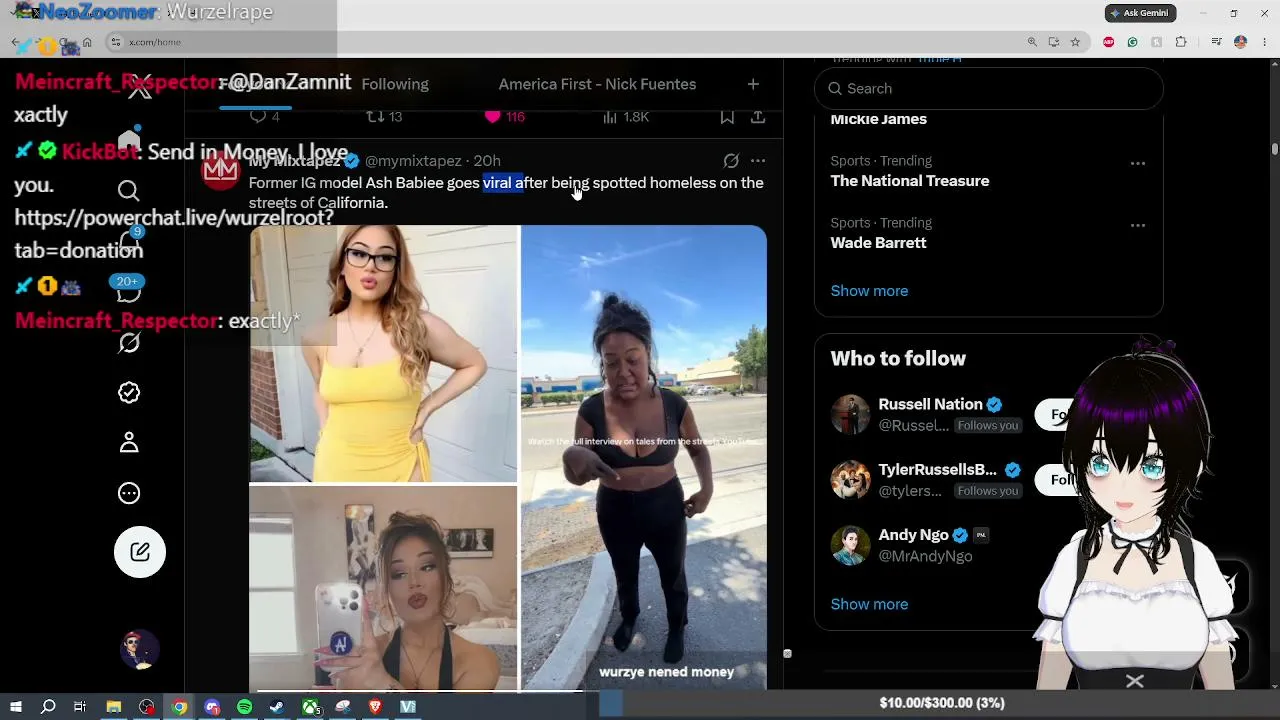Unlike the post with 116 likes
Viewport: 1280px width, 720px height.
(x=504, y=117)
